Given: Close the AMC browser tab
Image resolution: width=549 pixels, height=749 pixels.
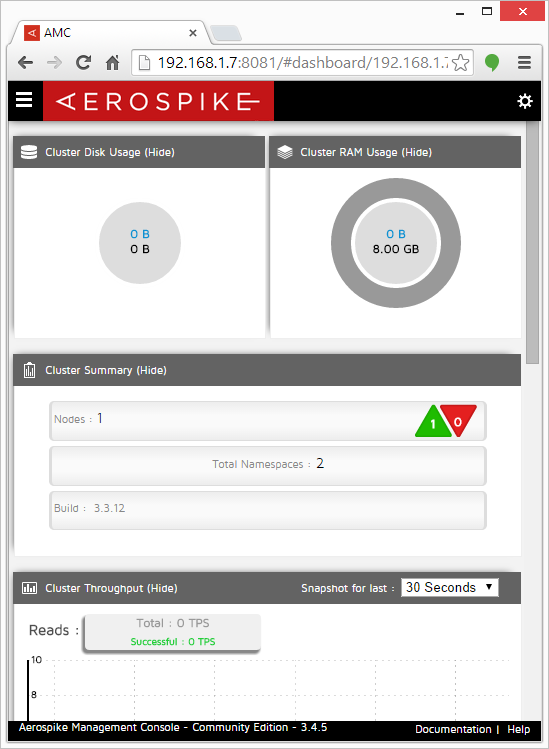Looking at the screenshot, I should (193, 33).
